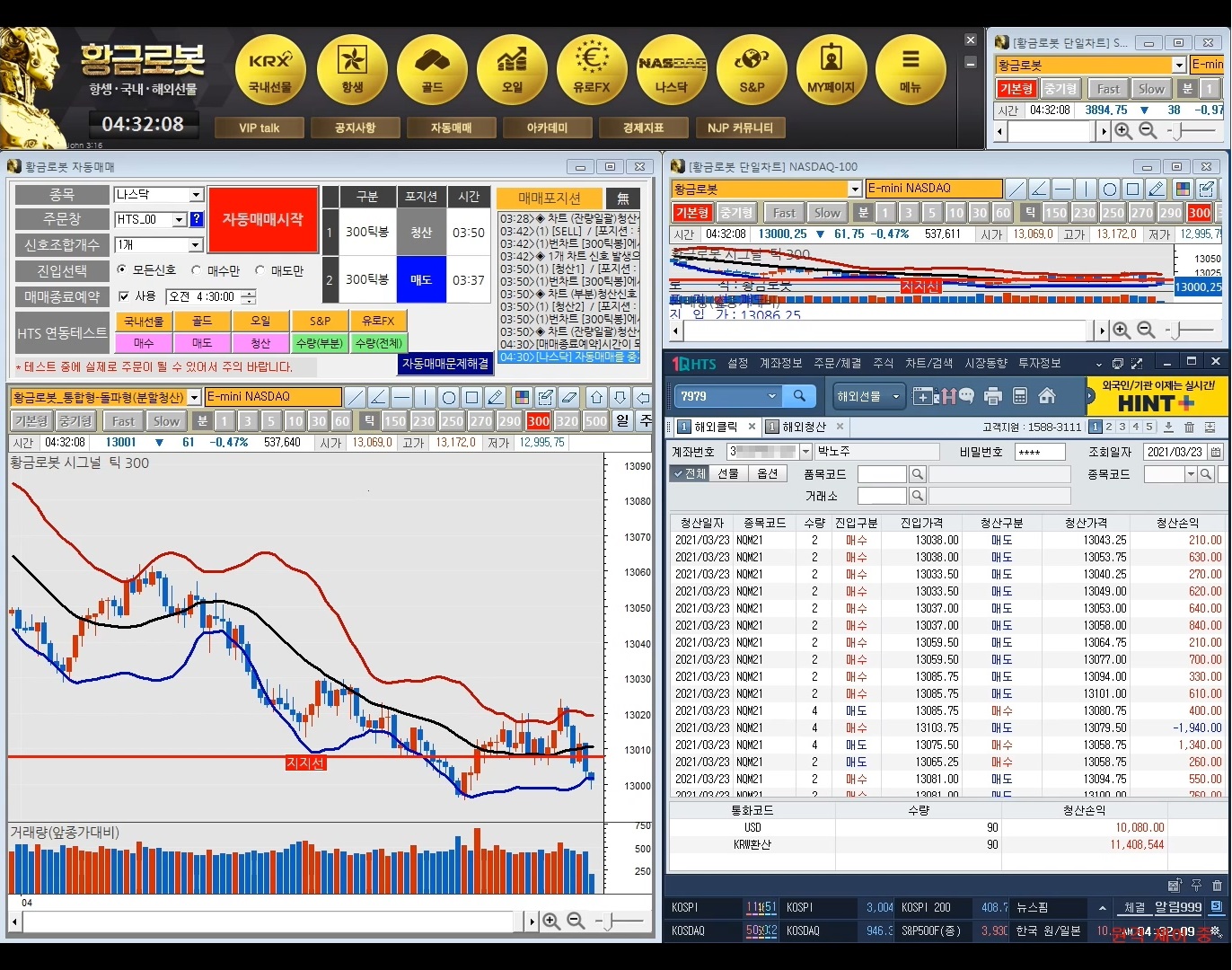Open the 오일 round icon
The image size is (1232, 970).
point(512,71)
